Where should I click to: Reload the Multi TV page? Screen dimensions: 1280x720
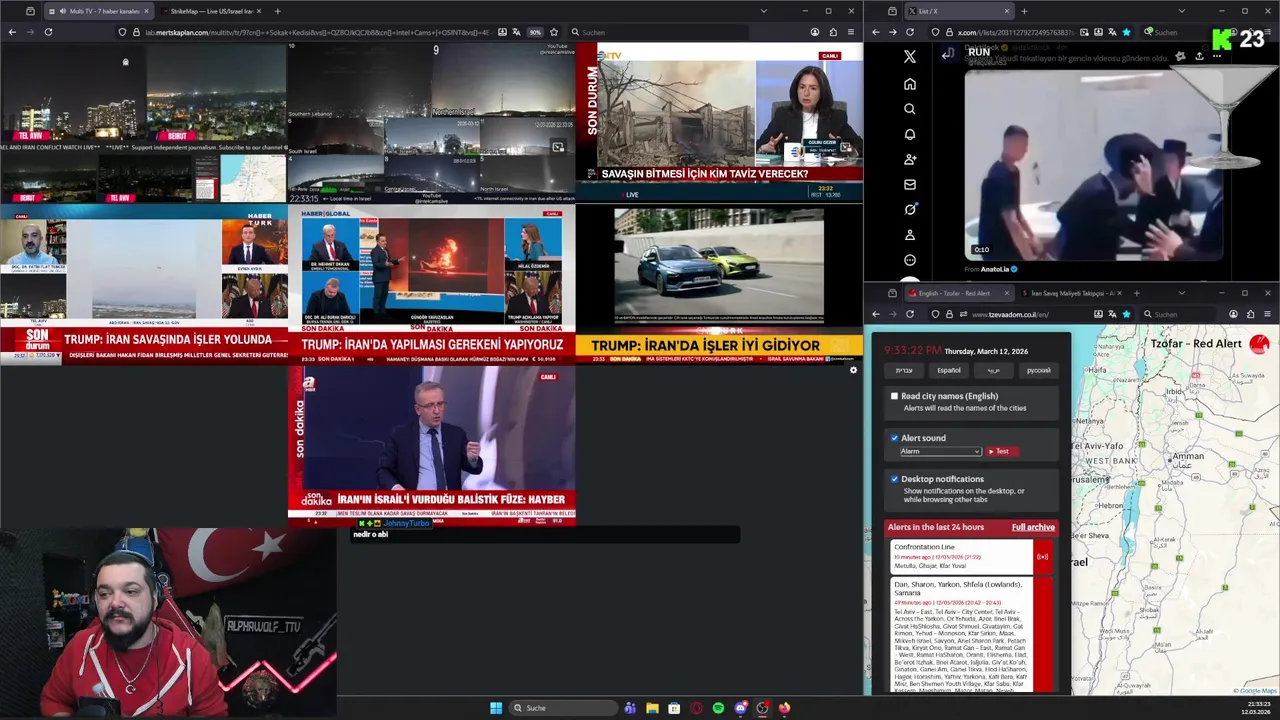point(48,32)
